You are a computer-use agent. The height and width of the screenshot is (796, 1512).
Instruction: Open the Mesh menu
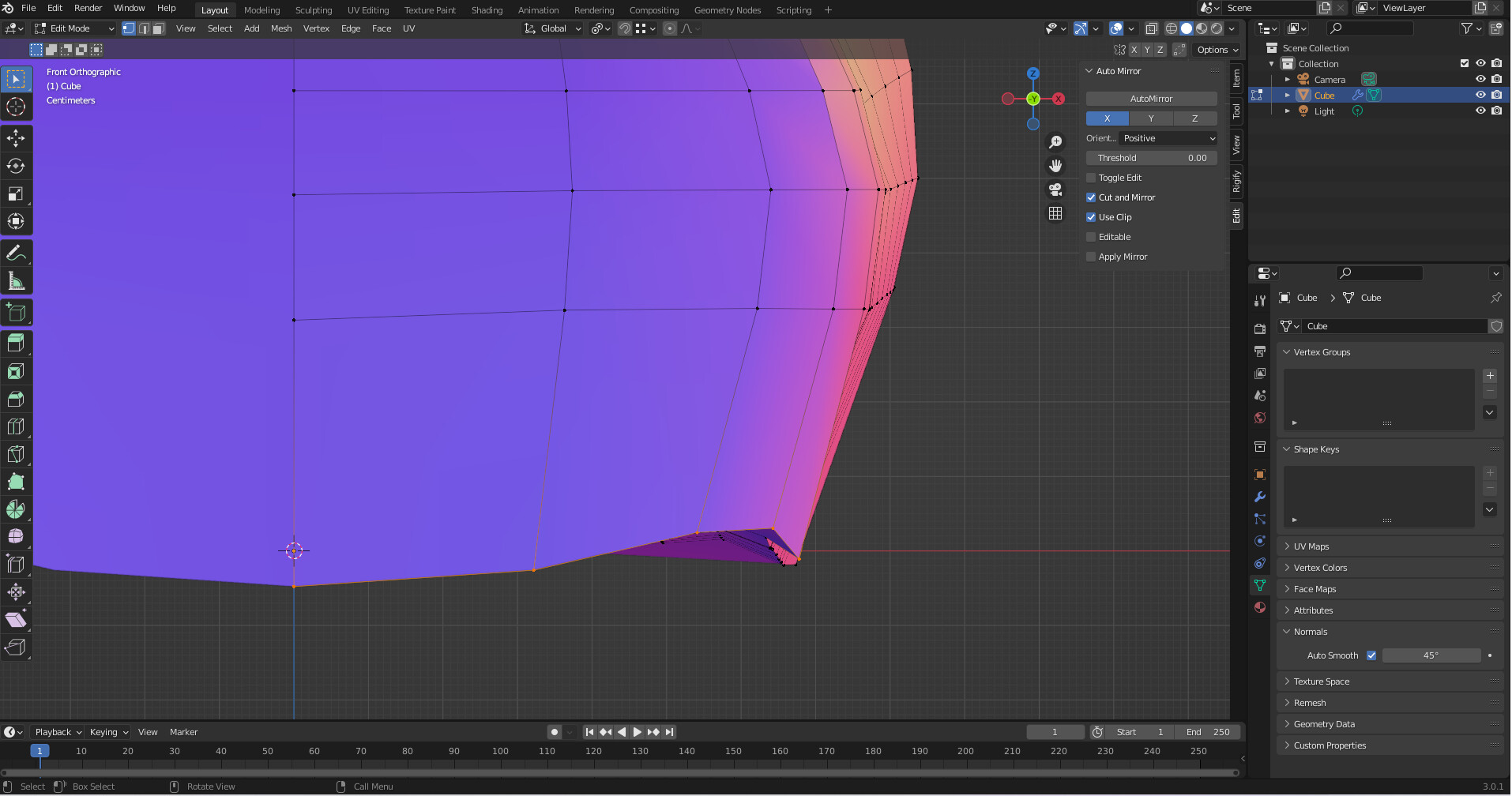281,28
